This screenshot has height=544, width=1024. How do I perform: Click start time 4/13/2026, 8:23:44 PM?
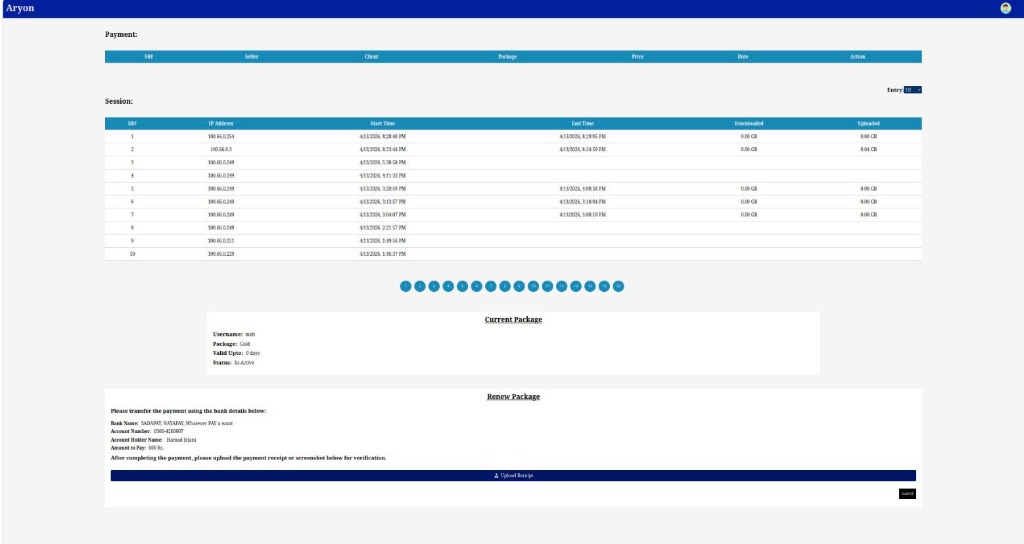383,150
